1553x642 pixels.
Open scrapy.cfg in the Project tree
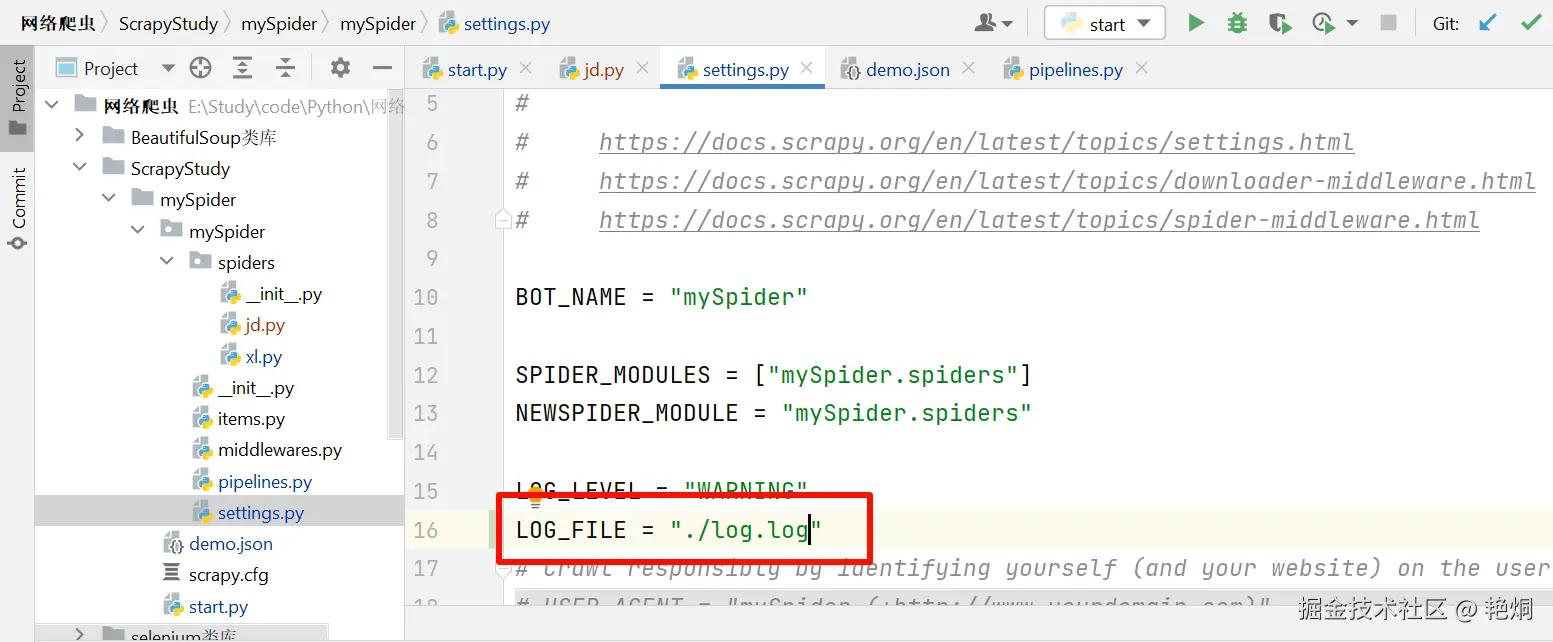click(x=215, y=575)
